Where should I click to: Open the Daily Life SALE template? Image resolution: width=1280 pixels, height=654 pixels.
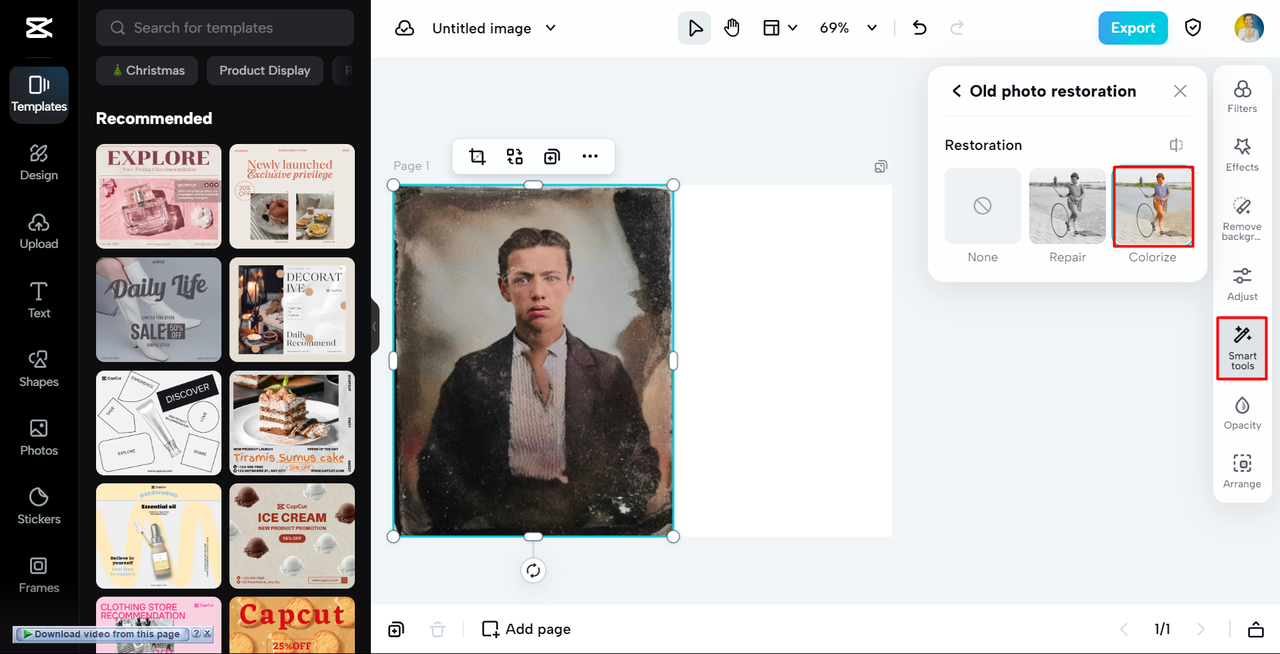159,310
